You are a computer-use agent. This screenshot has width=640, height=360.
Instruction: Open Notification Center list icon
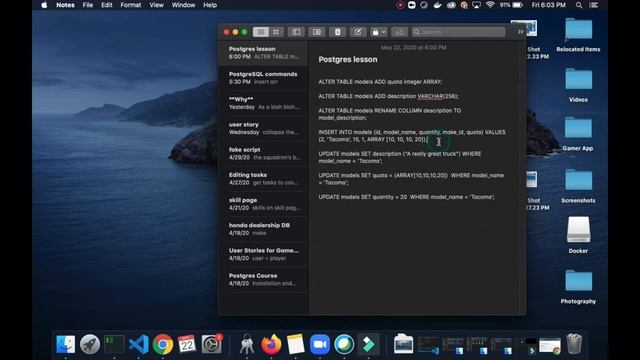point(594,5)
